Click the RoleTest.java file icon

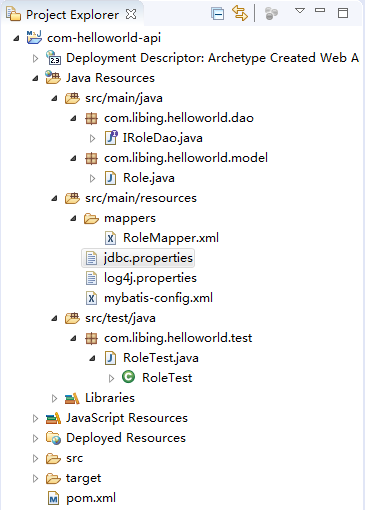click(x=110, y=358)
